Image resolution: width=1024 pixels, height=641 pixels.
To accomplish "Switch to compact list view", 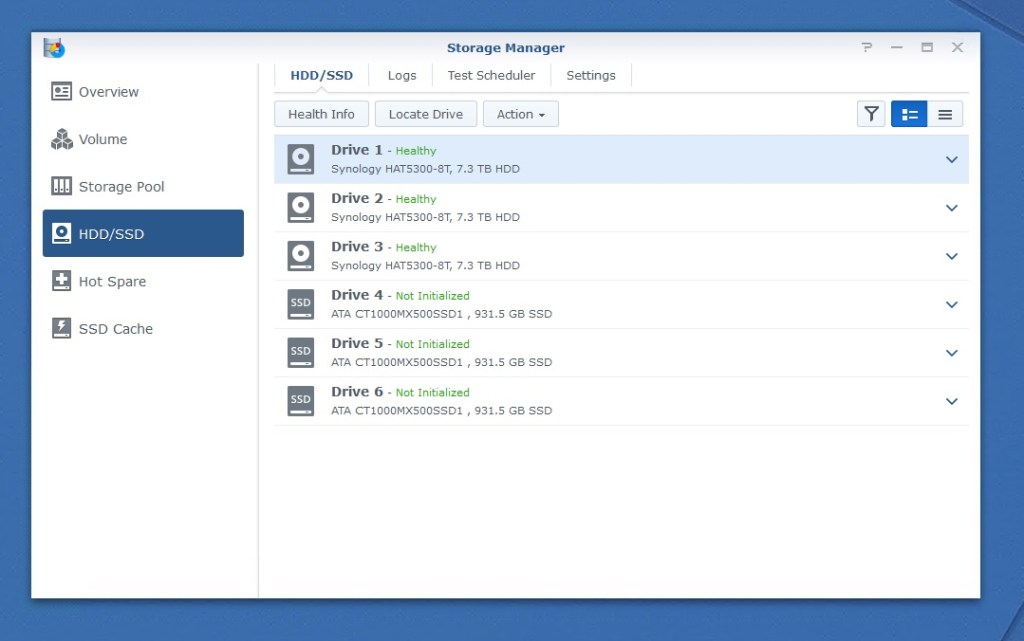I will click(x=945, y=114).
